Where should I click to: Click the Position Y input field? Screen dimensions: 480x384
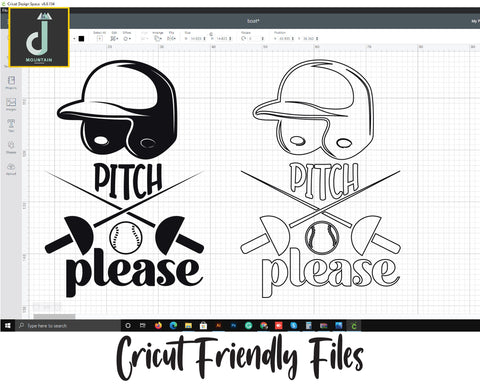pyautogui.click(x=309, y=39)
